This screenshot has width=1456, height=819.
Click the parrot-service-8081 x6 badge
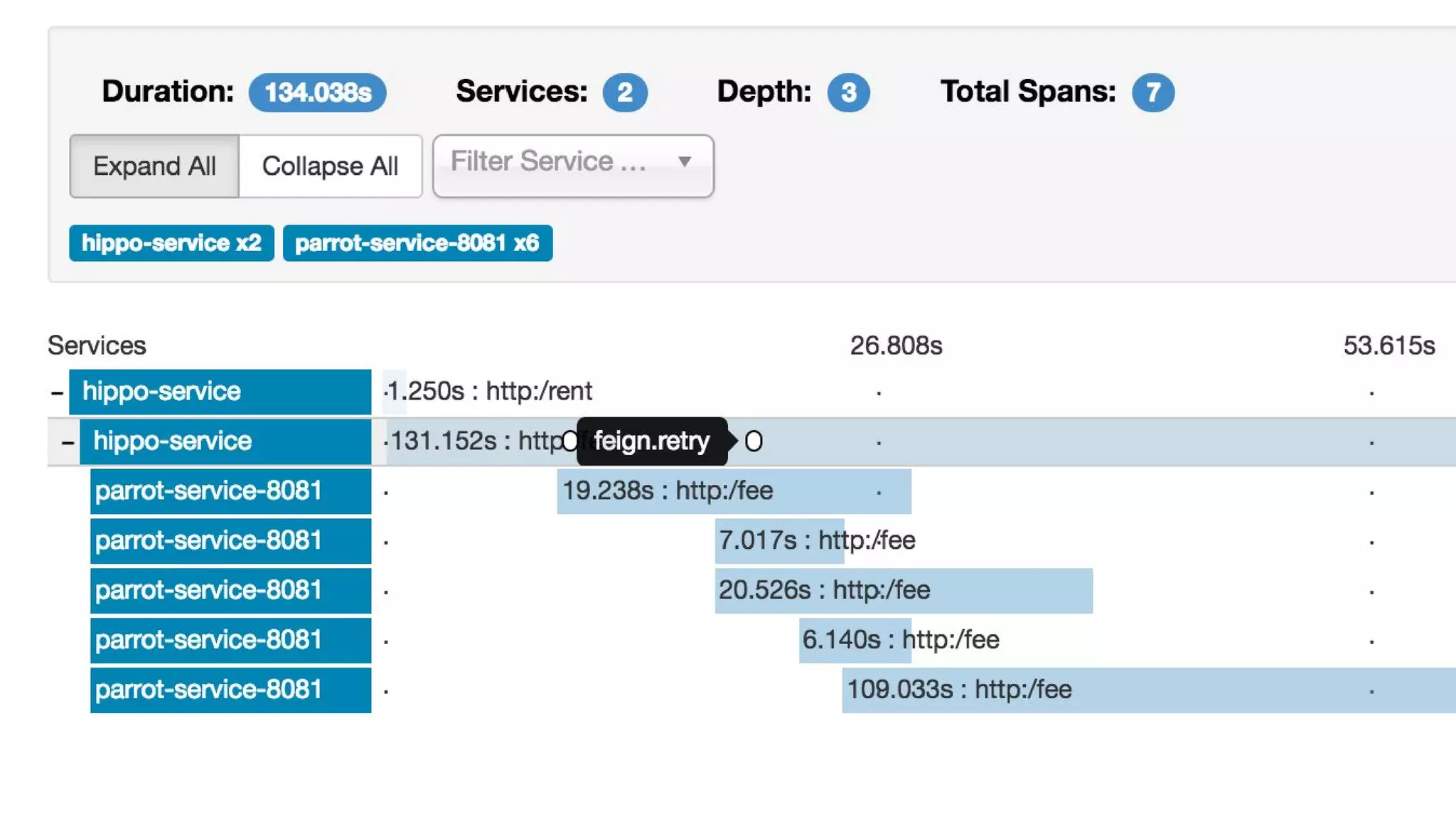[x=417, y=243]
